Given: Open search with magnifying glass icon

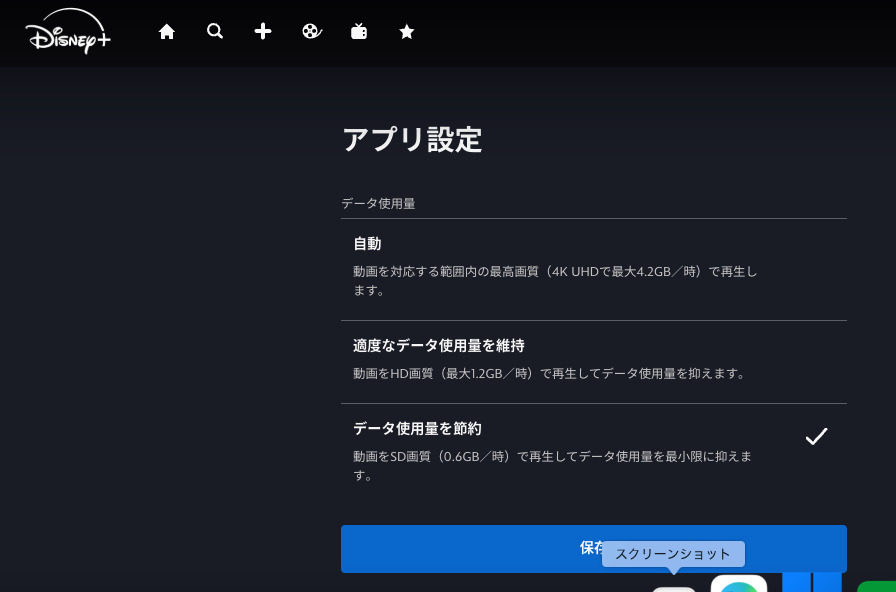Looking at the screenshot, I should tap(215, 32).
